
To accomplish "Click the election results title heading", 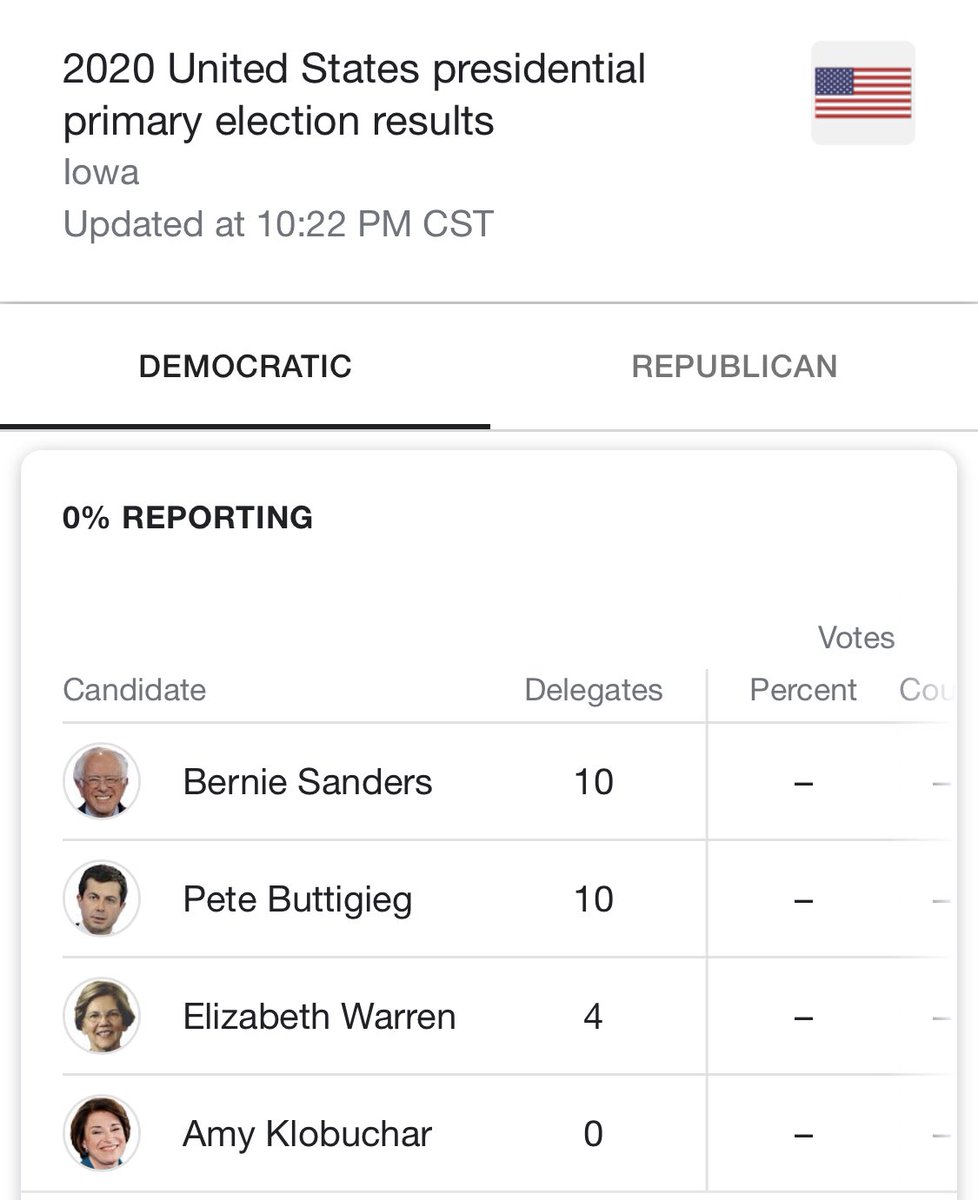I will point(354,95).
